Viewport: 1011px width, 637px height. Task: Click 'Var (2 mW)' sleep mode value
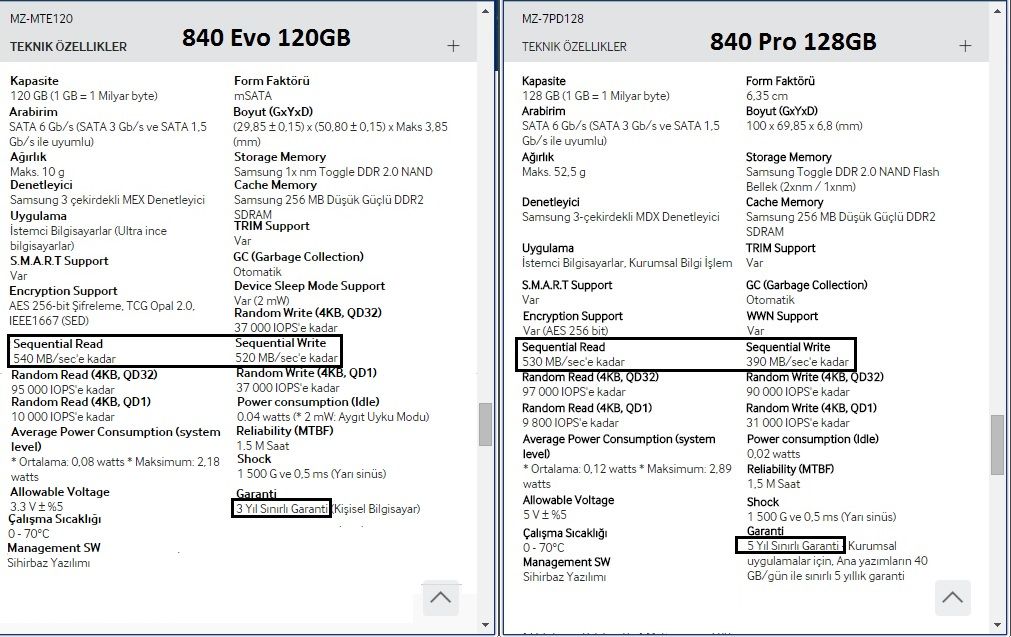pos(262,300)
